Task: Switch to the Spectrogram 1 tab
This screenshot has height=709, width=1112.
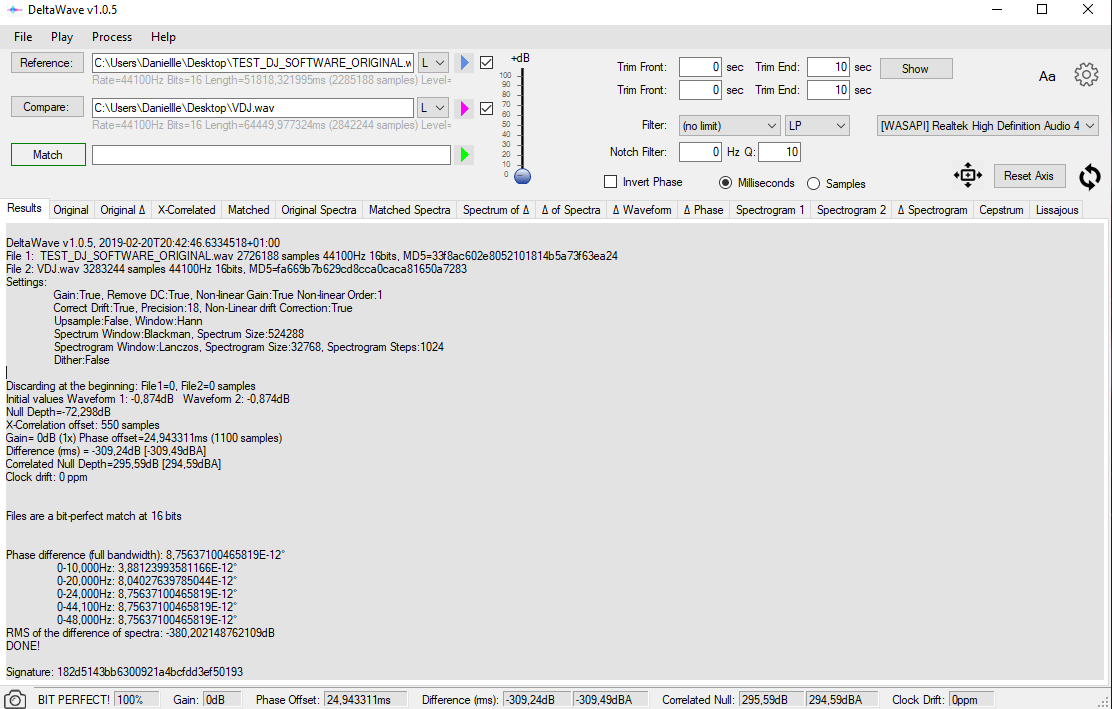Action: [x=770, y=210]
